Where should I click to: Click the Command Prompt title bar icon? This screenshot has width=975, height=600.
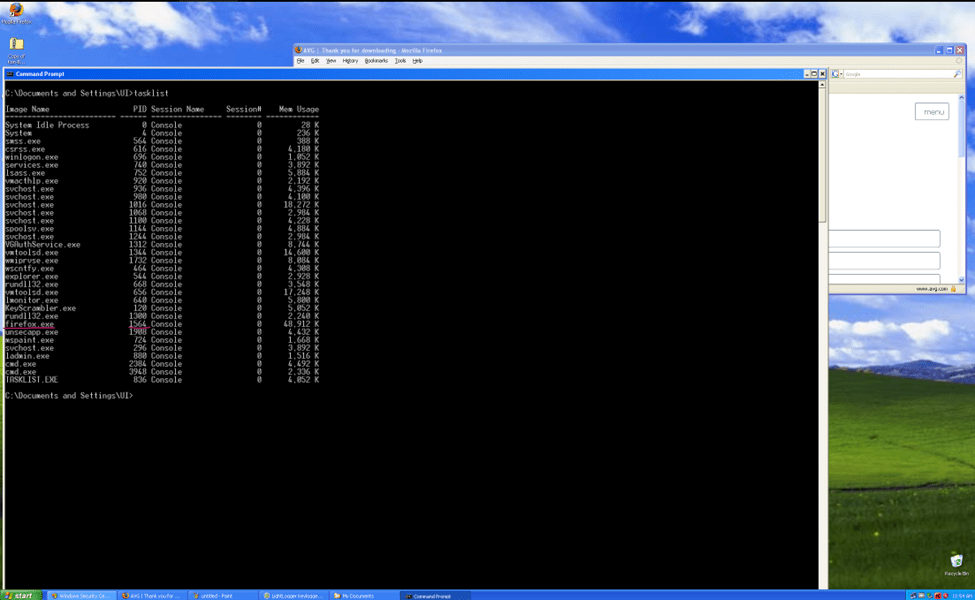pos(10,74)
